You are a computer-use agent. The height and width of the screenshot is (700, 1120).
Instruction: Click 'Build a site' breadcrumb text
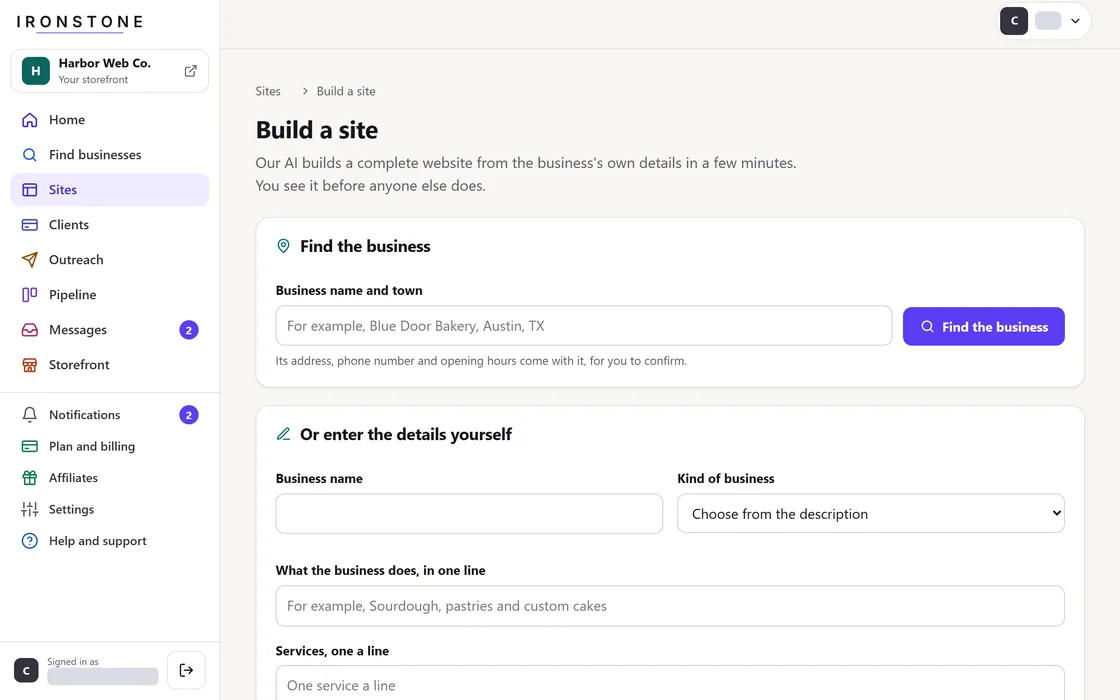click(346, 91)
